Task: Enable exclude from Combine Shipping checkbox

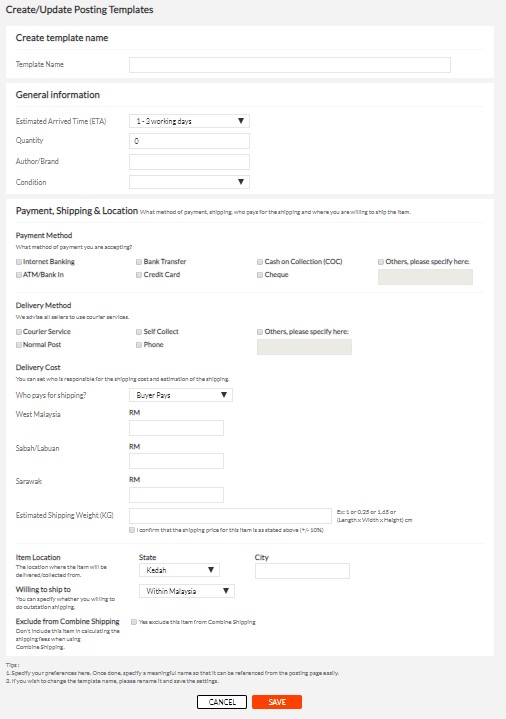Action: coord(134,622)
